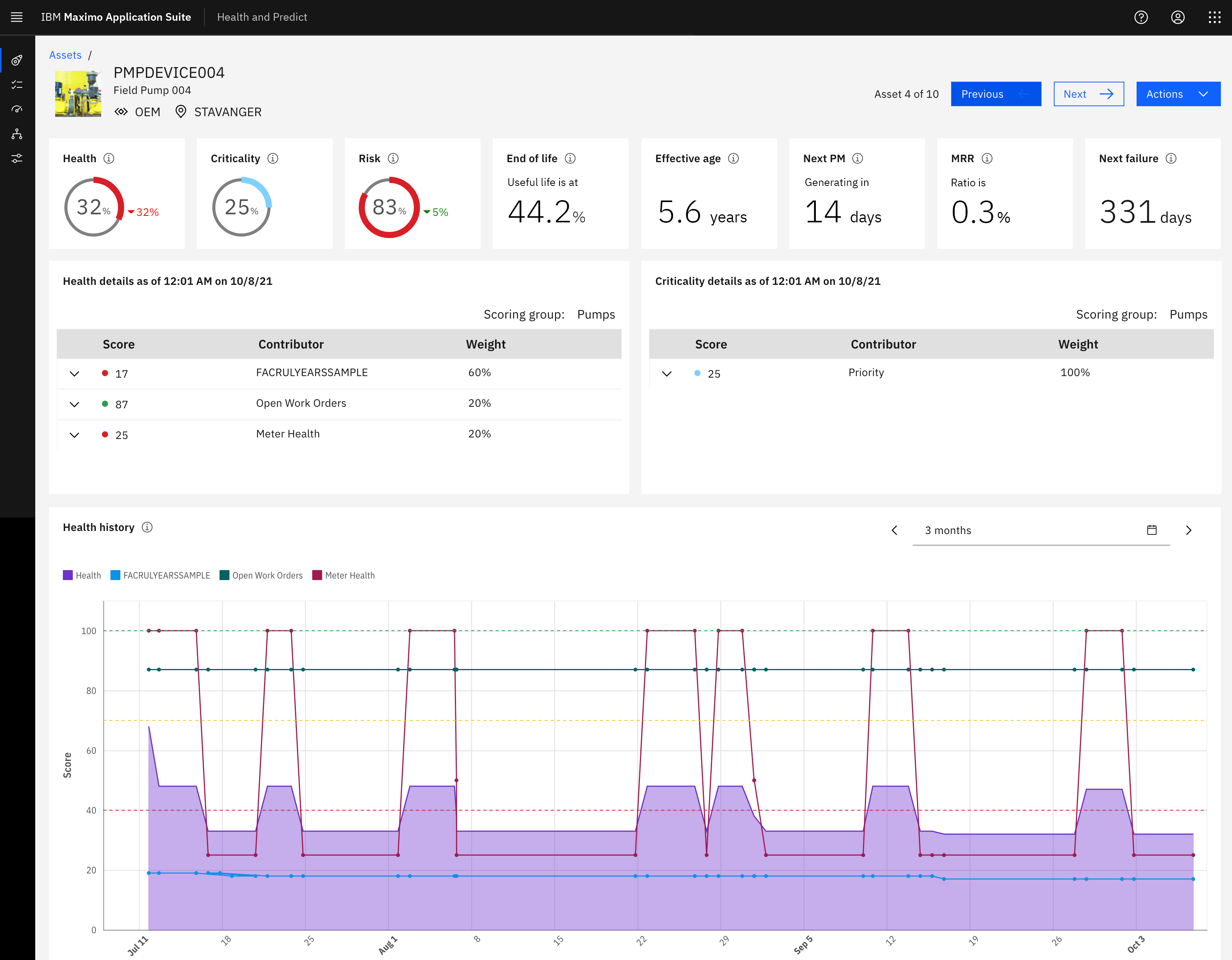This screenshot has width=1232, height=960.
Task: Open the user profile icon
Action: [1177, 17]
